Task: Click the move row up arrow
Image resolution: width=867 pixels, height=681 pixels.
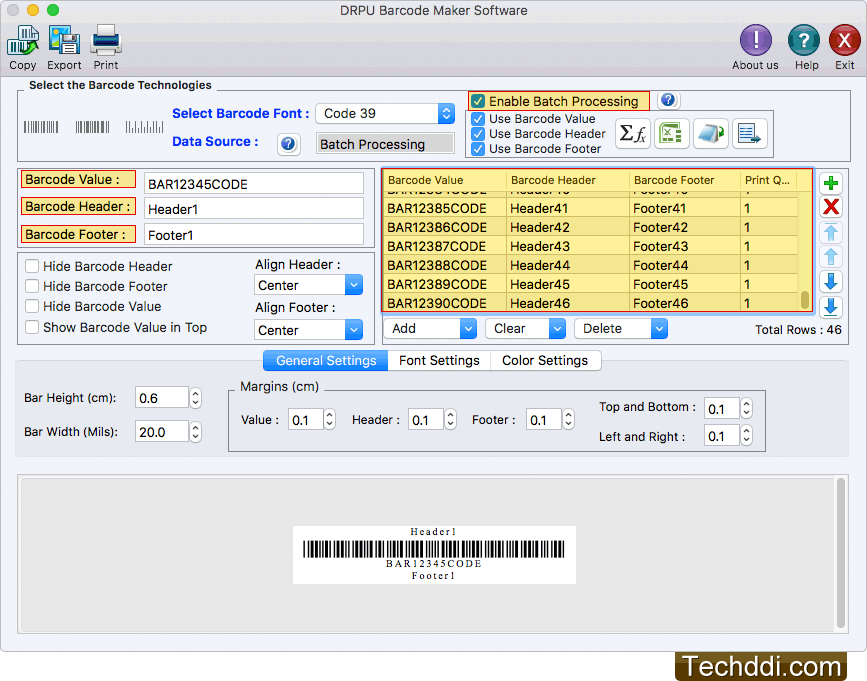Action: click(831, 257)
